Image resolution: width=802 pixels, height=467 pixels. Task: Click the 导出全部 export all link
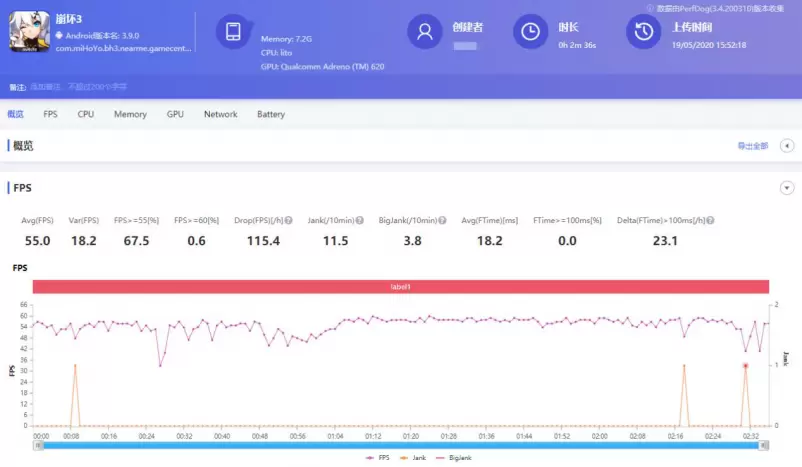coord(752,146)
